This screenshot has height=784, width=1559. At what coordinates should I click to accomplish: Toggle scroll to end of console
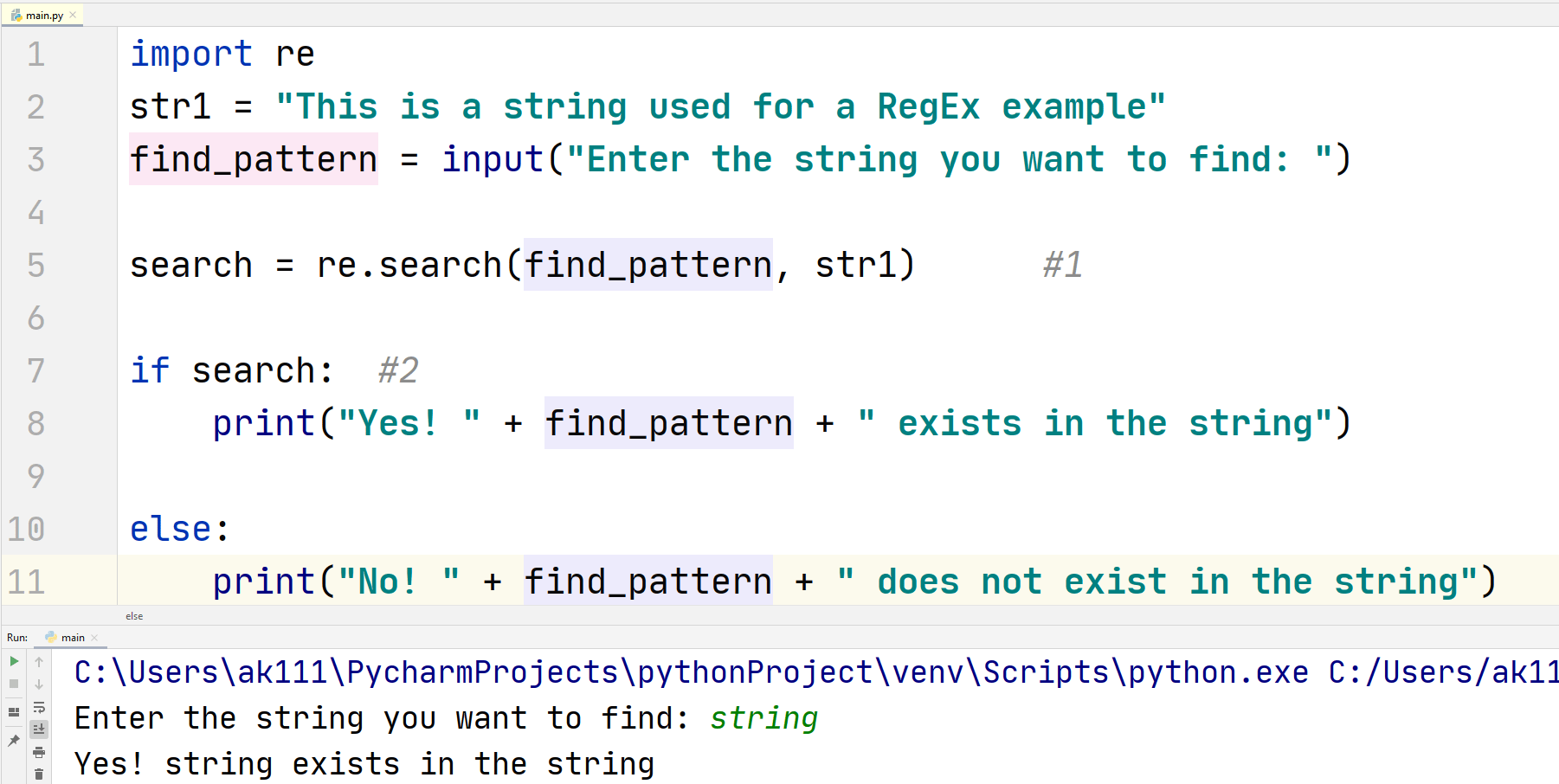pyautogui.click(x=39, y=729)
